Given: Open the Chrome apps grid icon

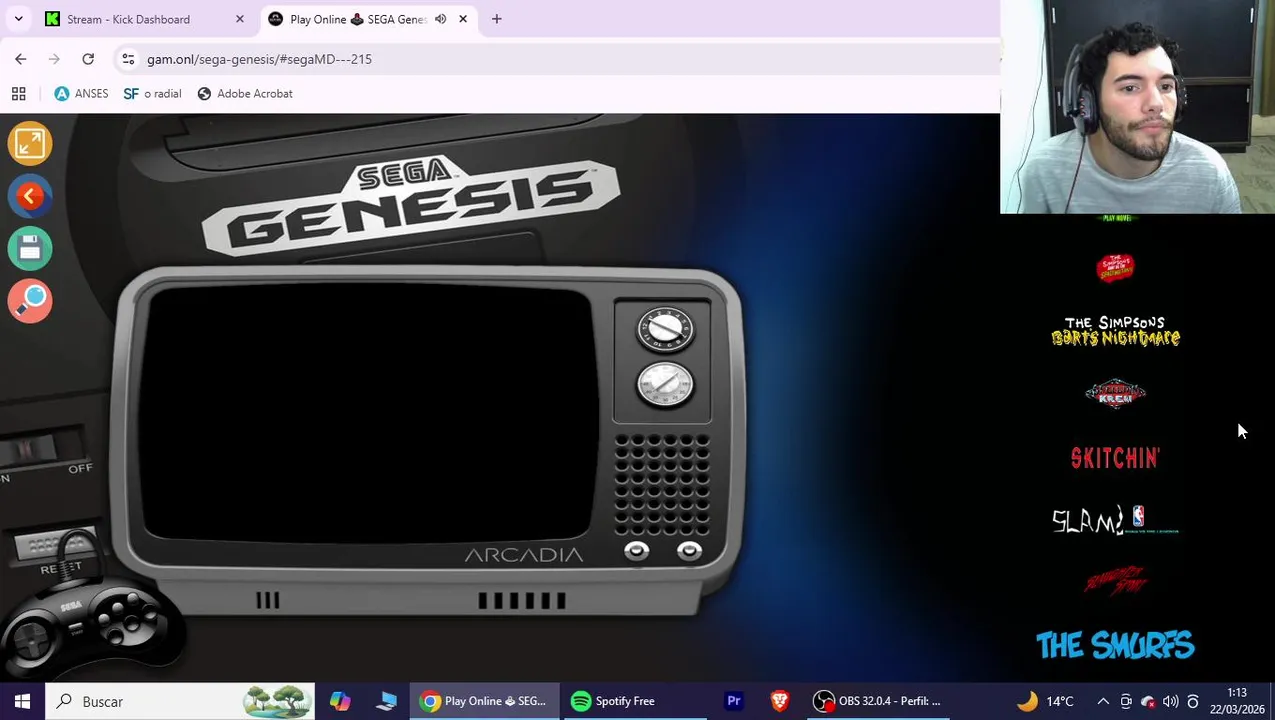Looking at the screenshot, I should [x=18, y=93].
